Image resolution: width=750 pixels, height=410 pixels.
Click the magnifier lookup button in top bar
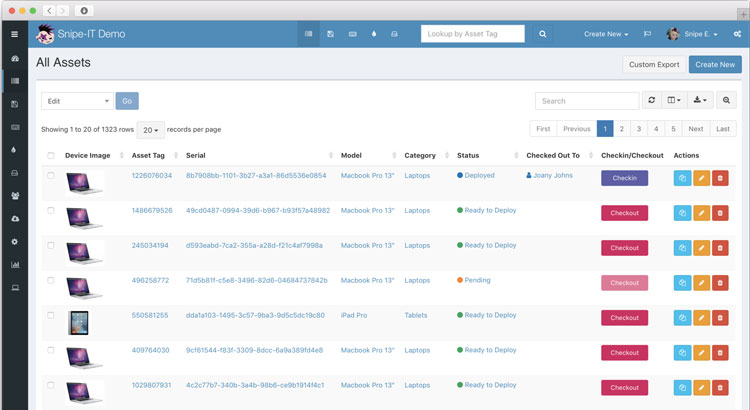[x=542, y=34]
